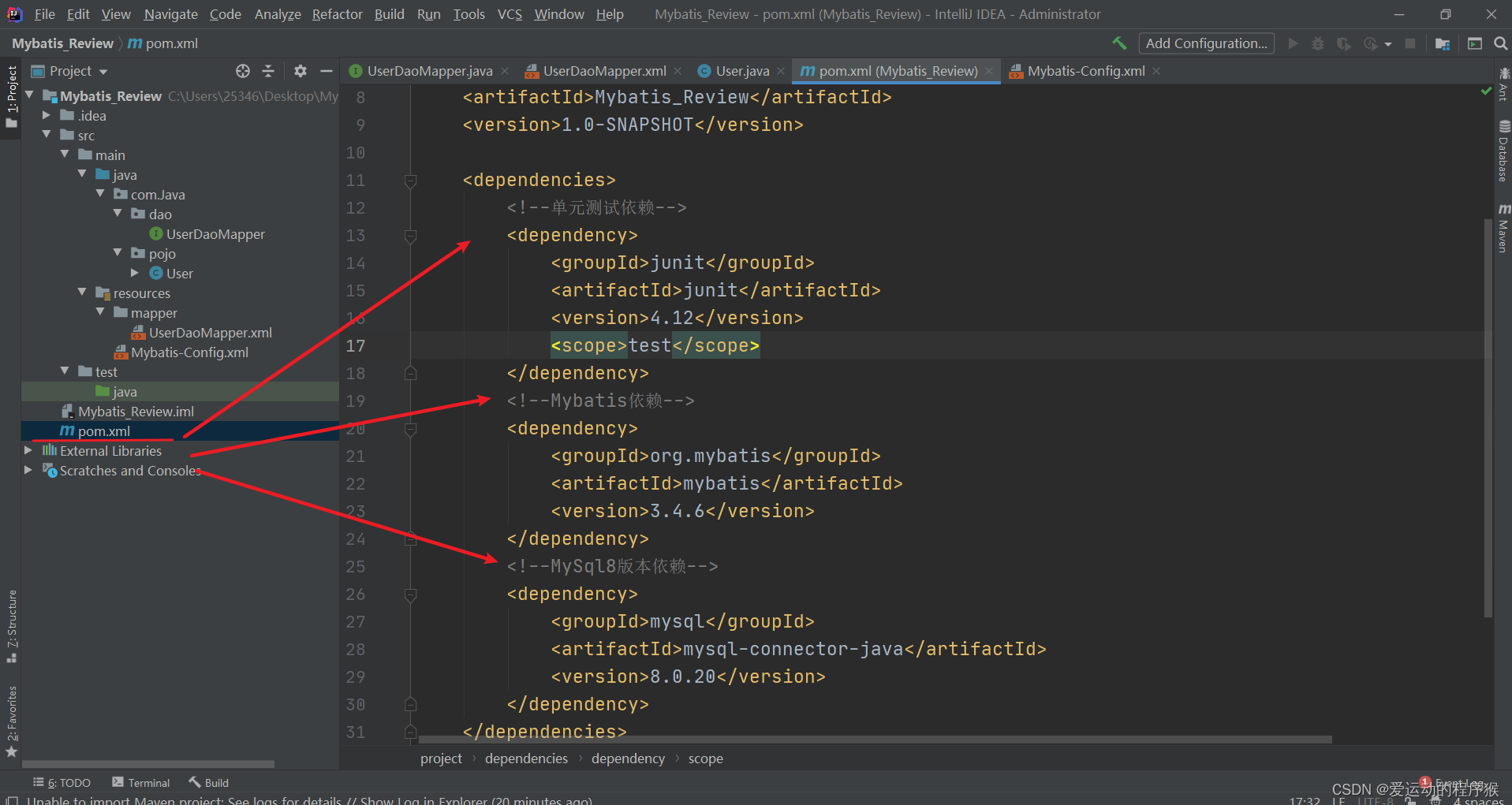Open the Terminal tool window
This screenshot has width=1512, height=805.
tap(141, 782)
